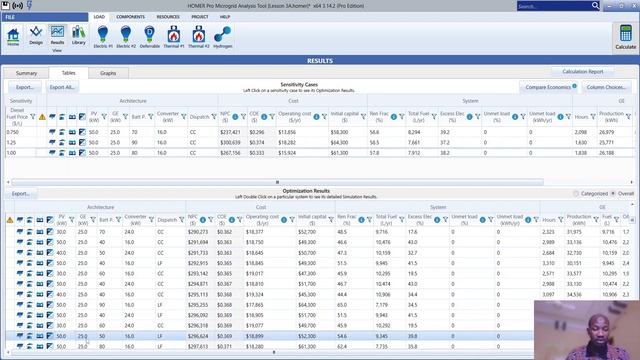Image resolution: width=640 pixels, height=360 pixels.
Task: Open Electric #1 load
Action: 103,36
